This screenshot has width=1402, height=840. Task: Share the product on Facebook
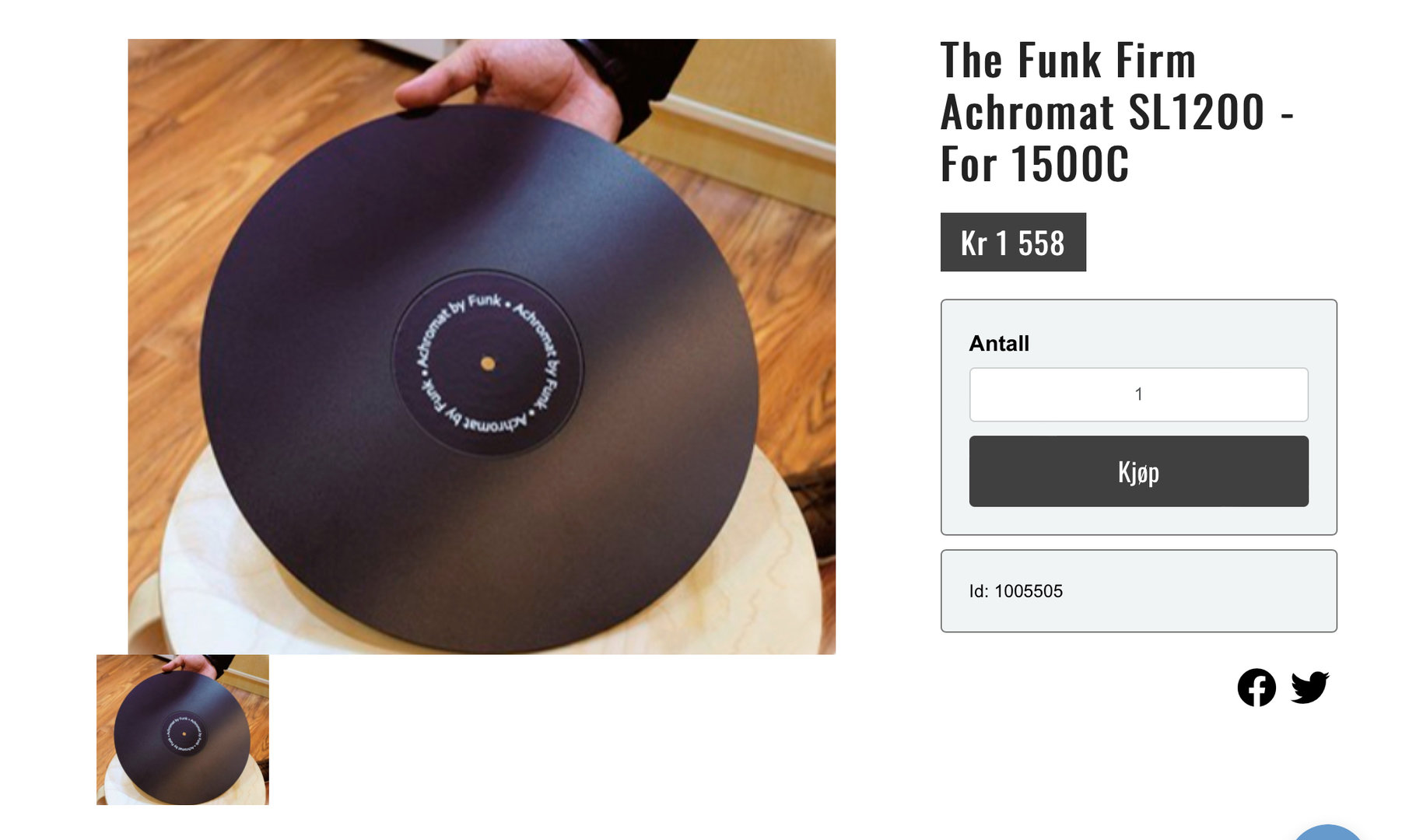coord(1257,688)
